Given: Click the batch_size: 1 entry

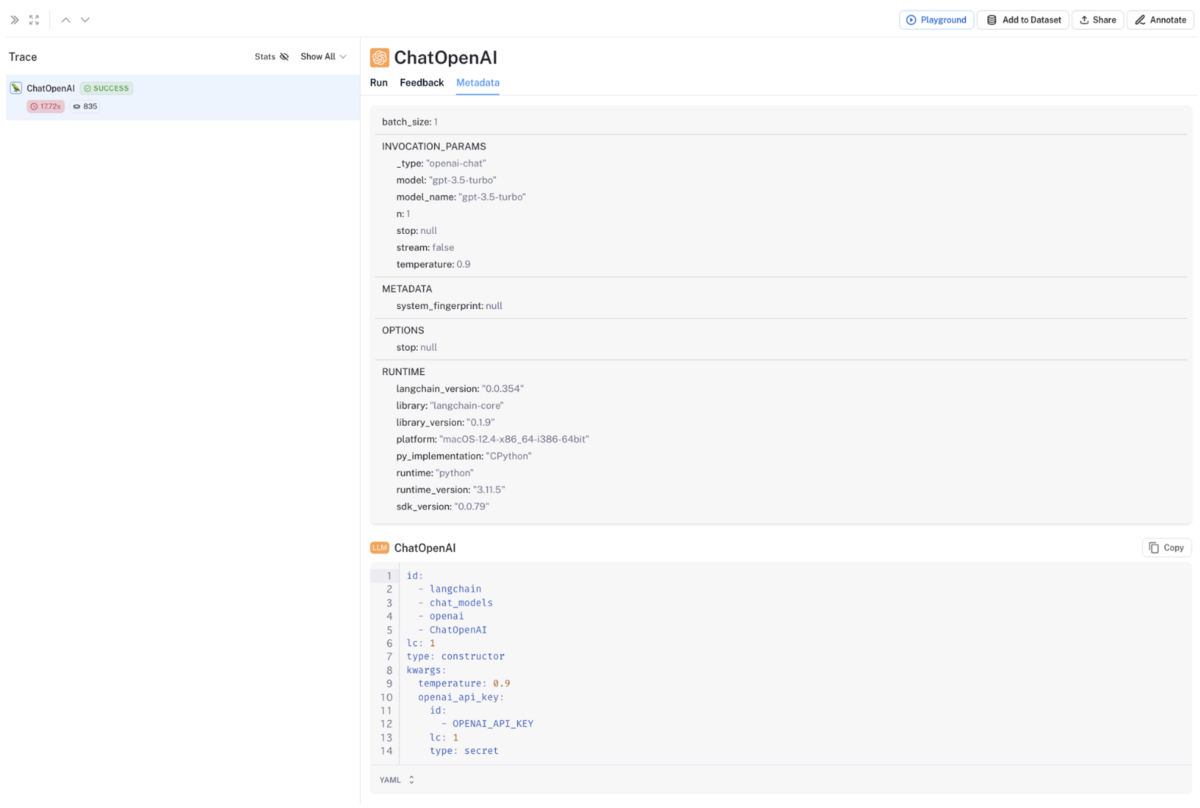Looking at the screenshot, I should (x=410, y=121).
